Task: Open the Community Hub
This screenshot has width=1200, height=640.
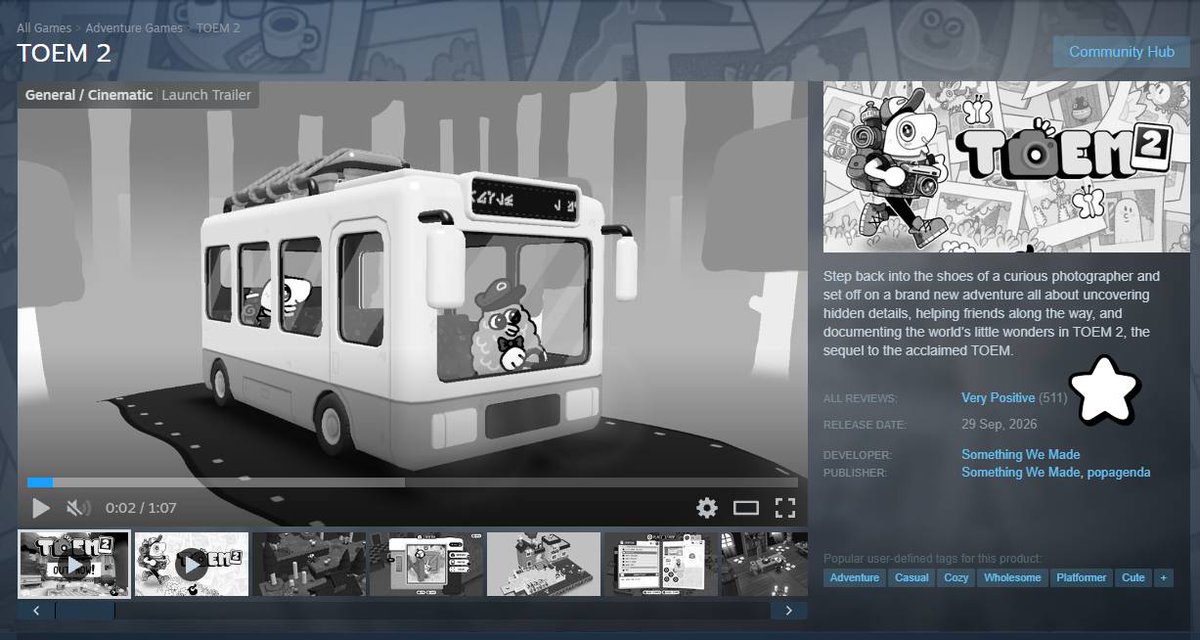Action: point(1121,52)
